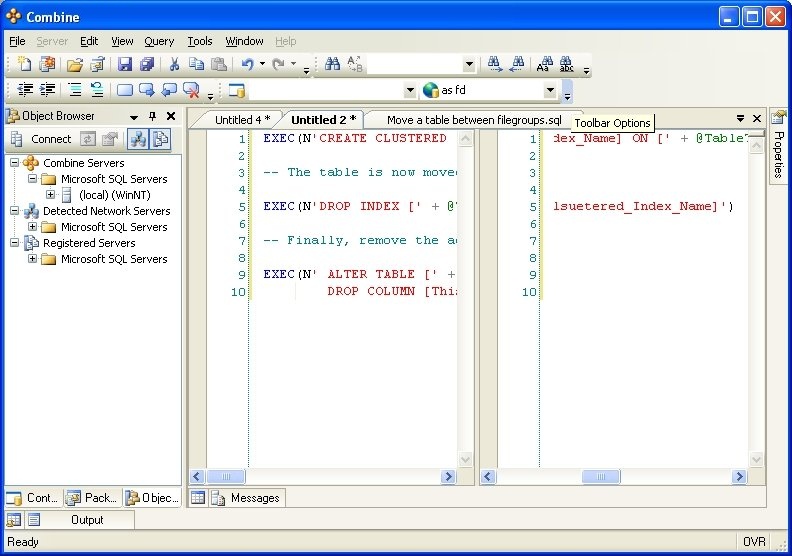Click the Save icon in the toolbar

(x=125, y=65)
